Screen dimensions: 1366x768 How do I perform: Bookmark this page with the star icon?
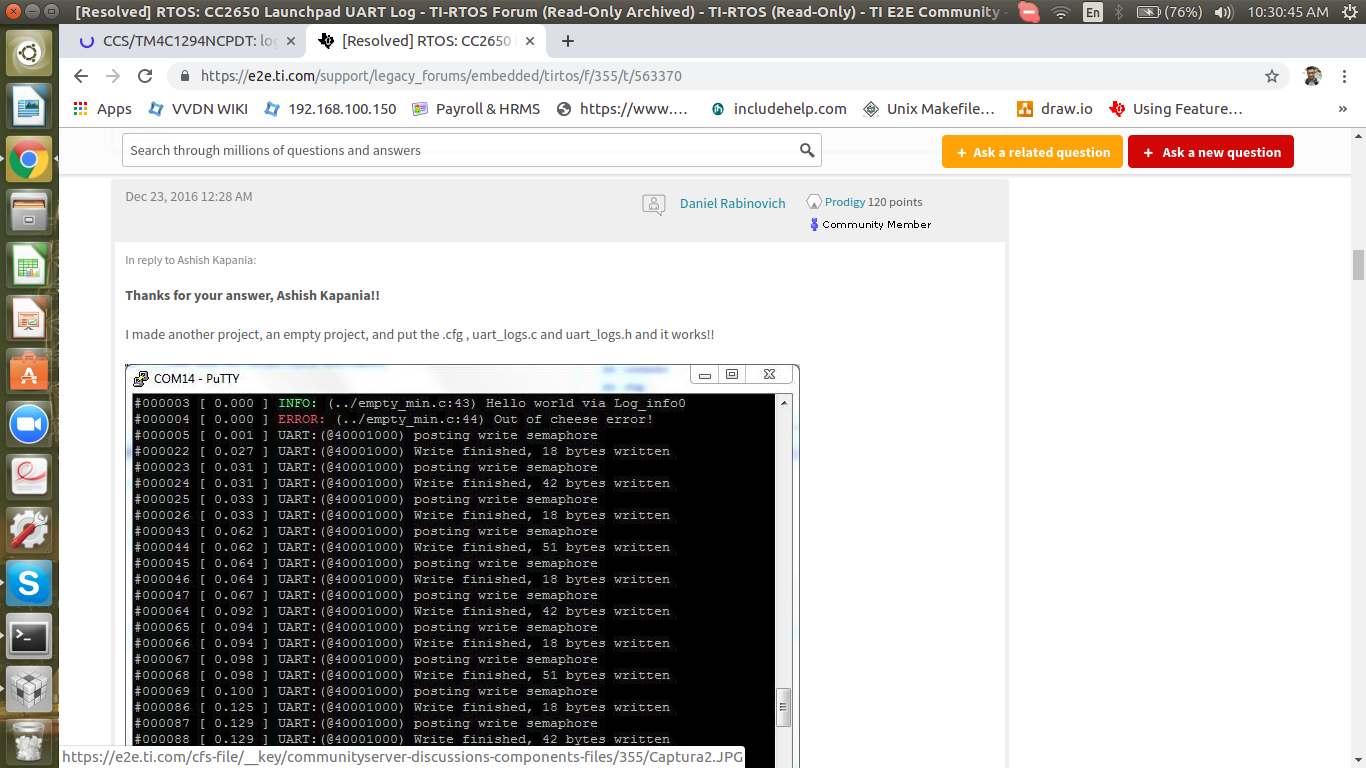pos(1272,76)
